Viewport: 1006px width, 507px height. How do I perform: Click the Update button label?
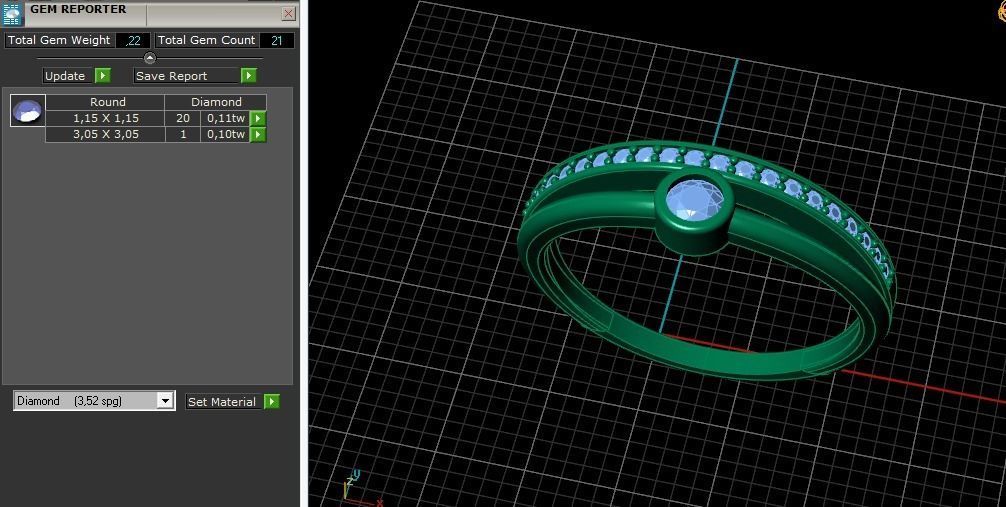tap(69, 76)
